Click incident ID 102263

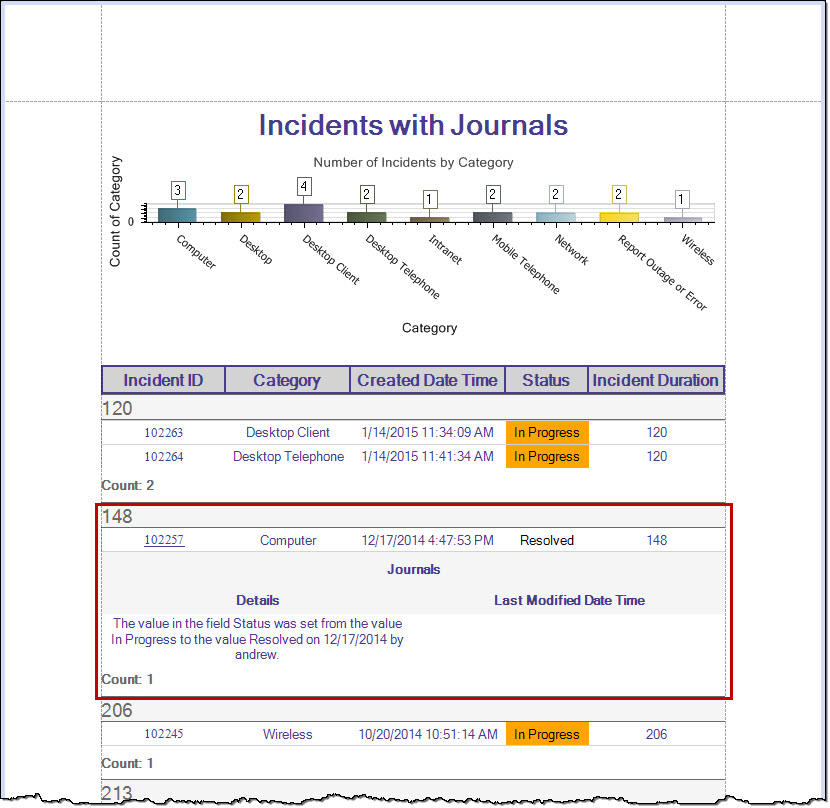[164, 433]
